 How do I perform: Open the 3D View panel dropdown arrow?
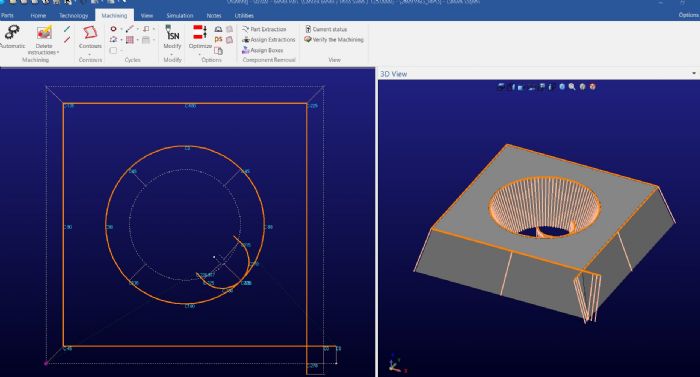tap(694, 73)
